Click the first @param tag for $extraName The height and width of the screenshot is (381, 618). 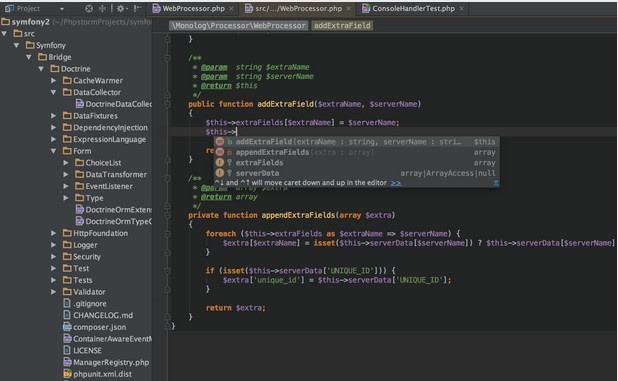tap(214, 67)
